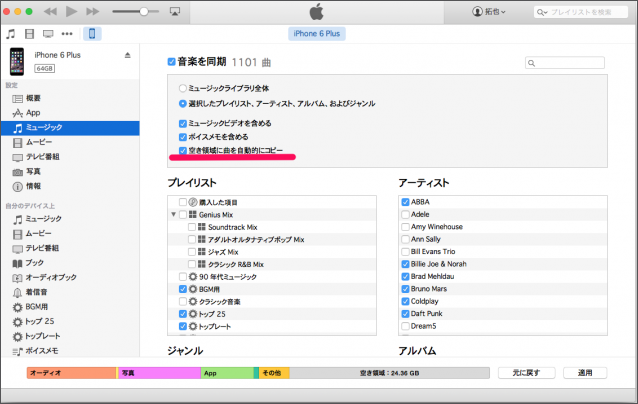Open the more (three dots) menu

coord(67,34)
